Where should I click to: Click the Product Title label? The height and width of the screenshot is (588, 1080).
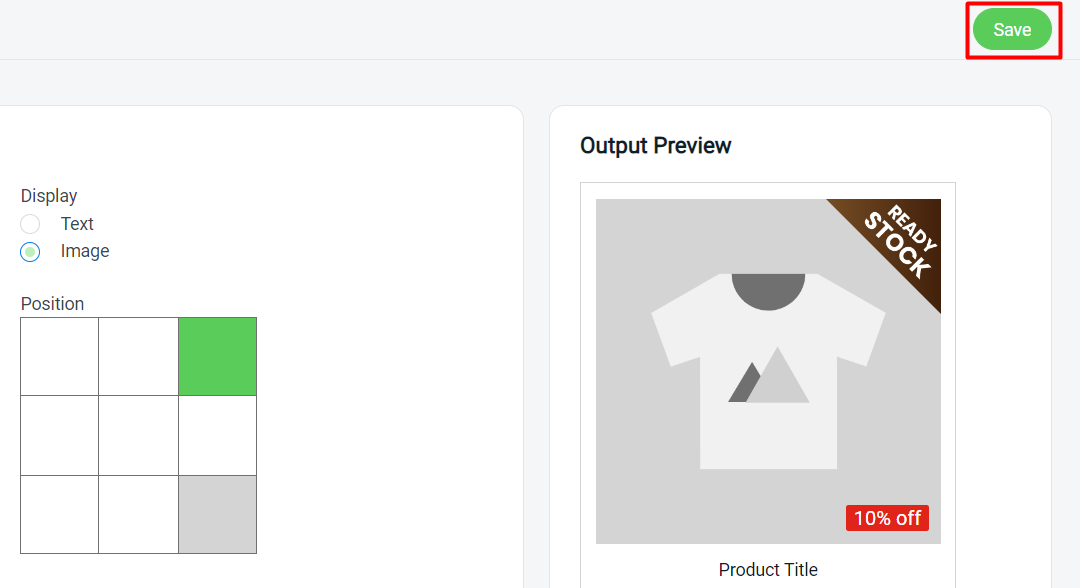(768, 569)
